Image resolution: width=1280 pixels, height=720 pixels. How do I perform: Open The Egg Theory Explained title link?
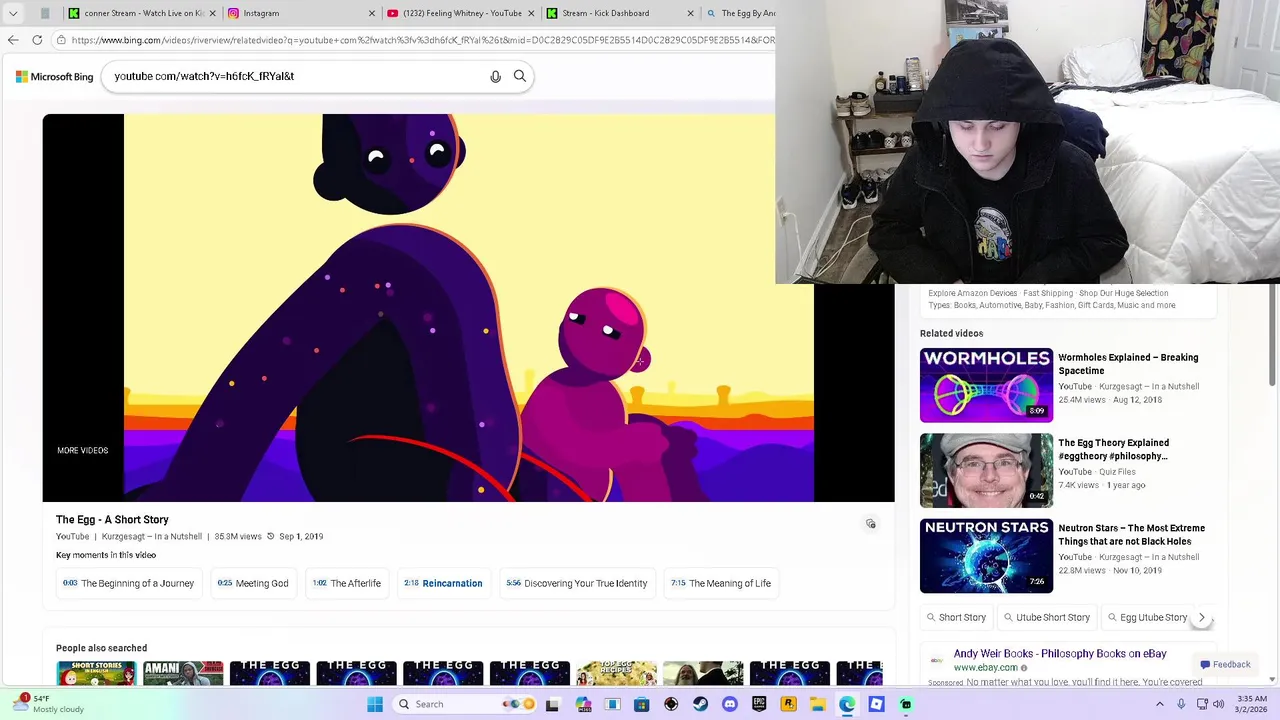1113,449
